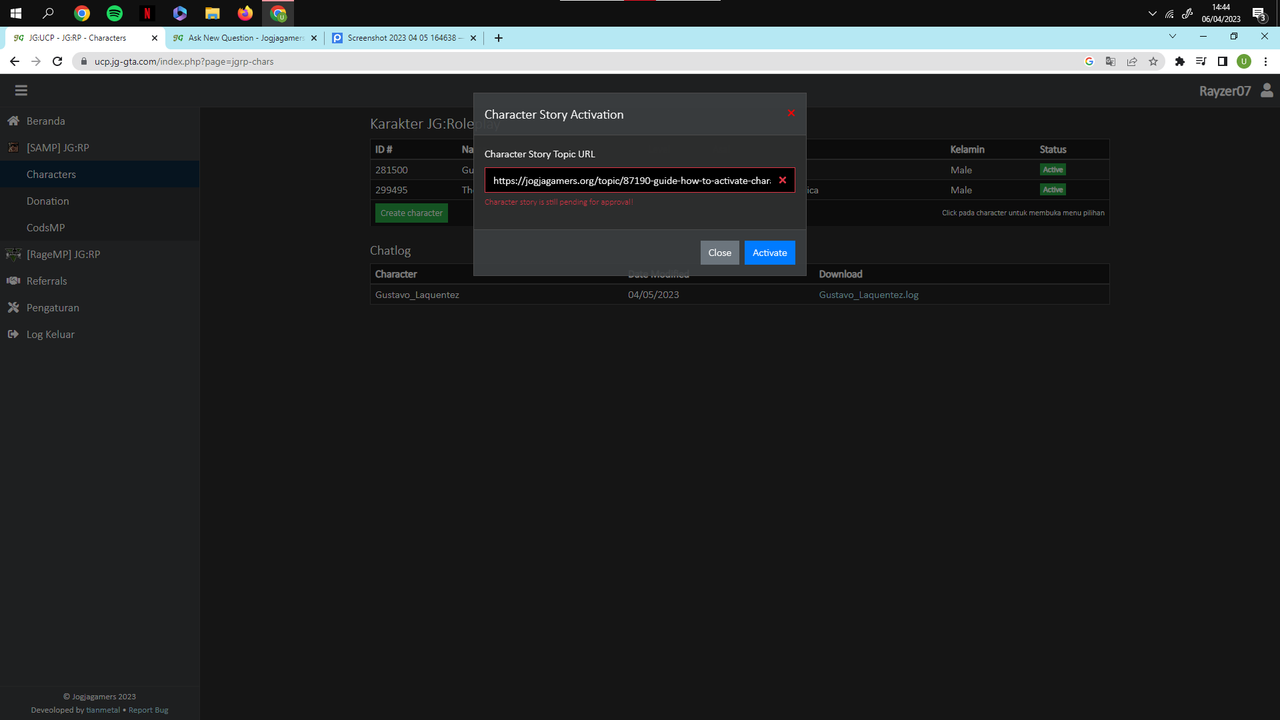Go back in browser history
Screen dimensions: 1280x720
(x=14, y=61)
